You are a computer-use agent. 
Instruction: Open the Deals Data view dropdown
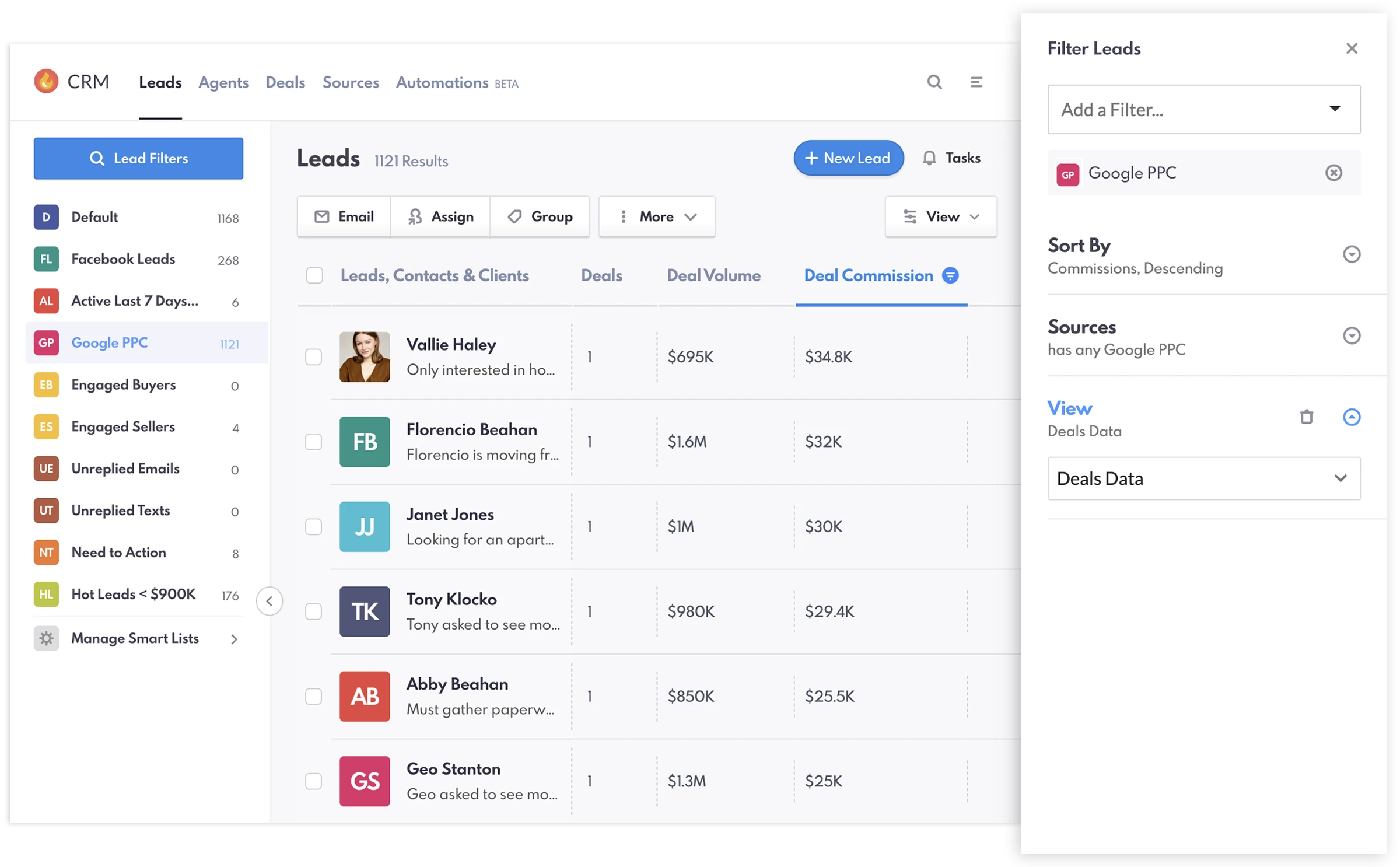tap(1203, 478)
